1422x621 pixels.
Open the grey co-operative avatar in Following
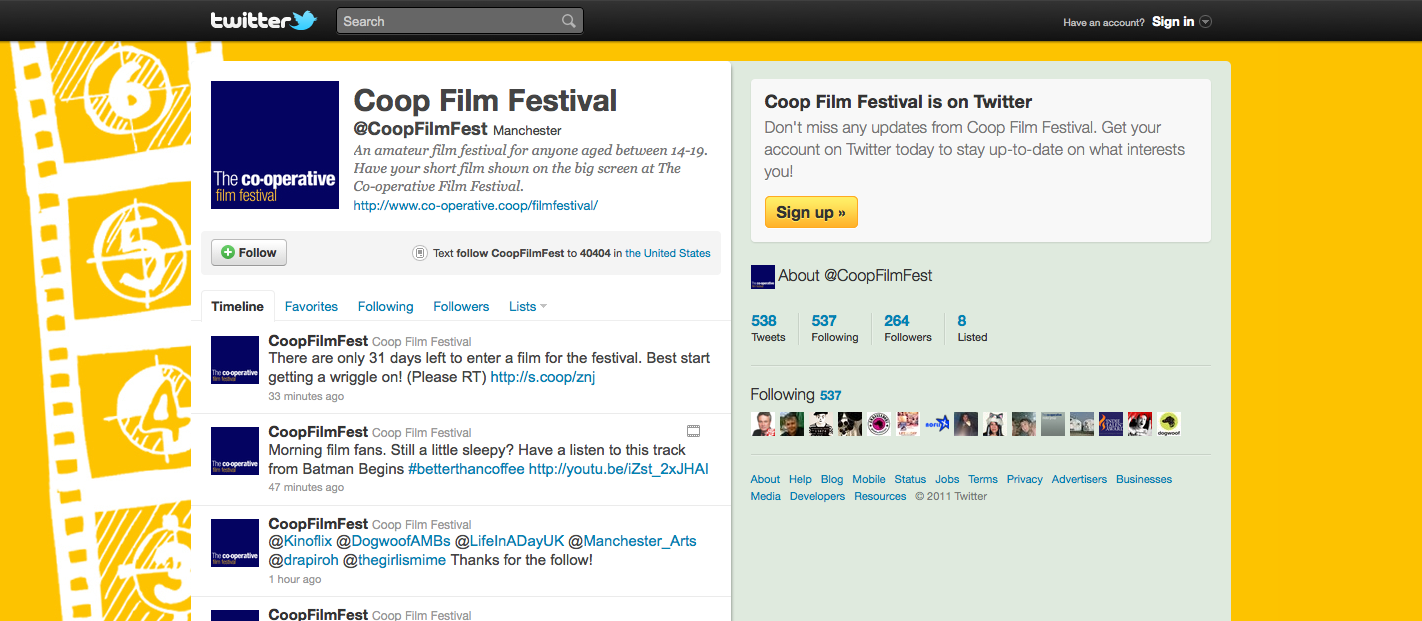click(1053, 424)
